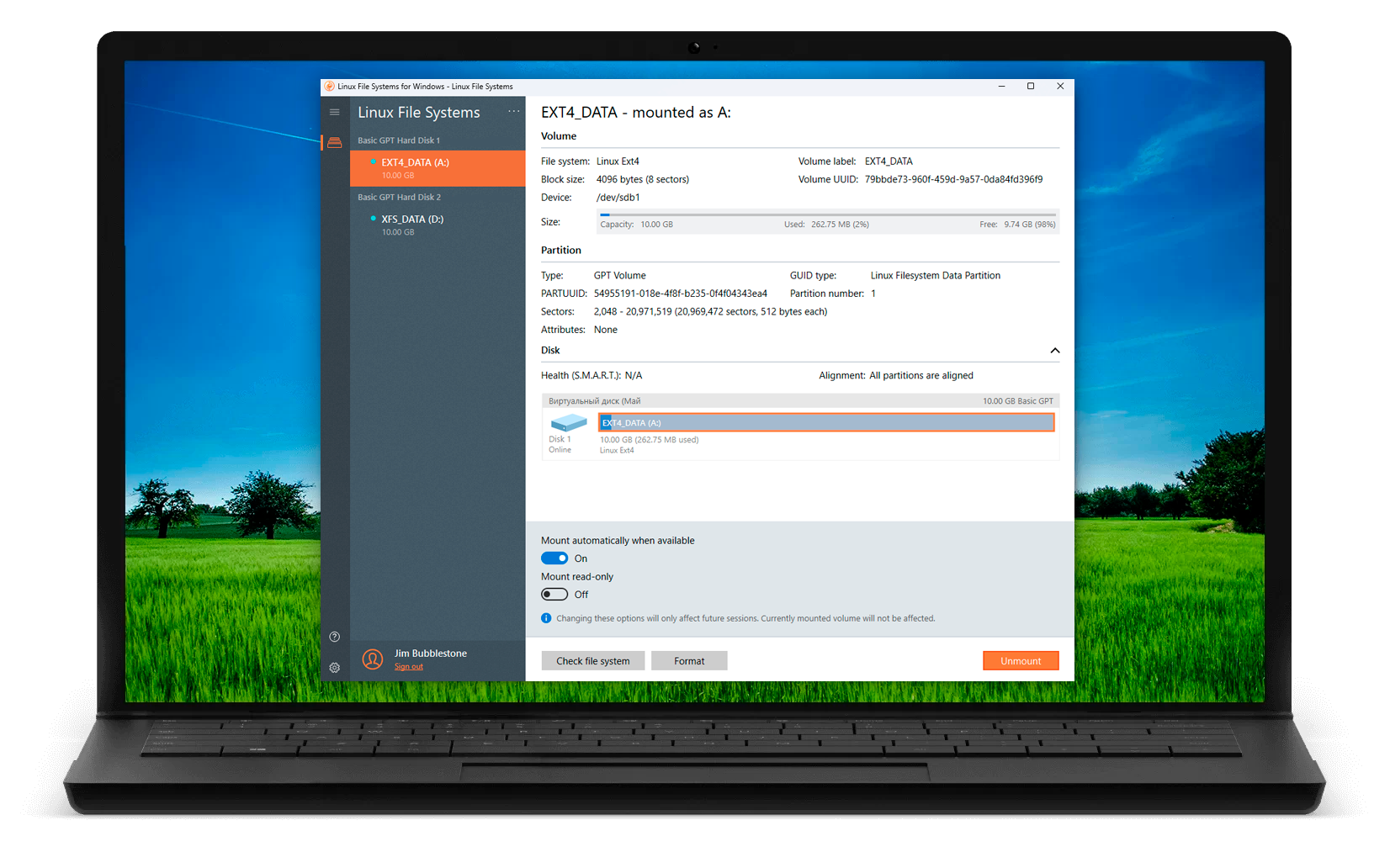The height and width of the screenshot is (868, 1390).
Task: Click the Volume UUID value
Action: [x=953, y=179]
